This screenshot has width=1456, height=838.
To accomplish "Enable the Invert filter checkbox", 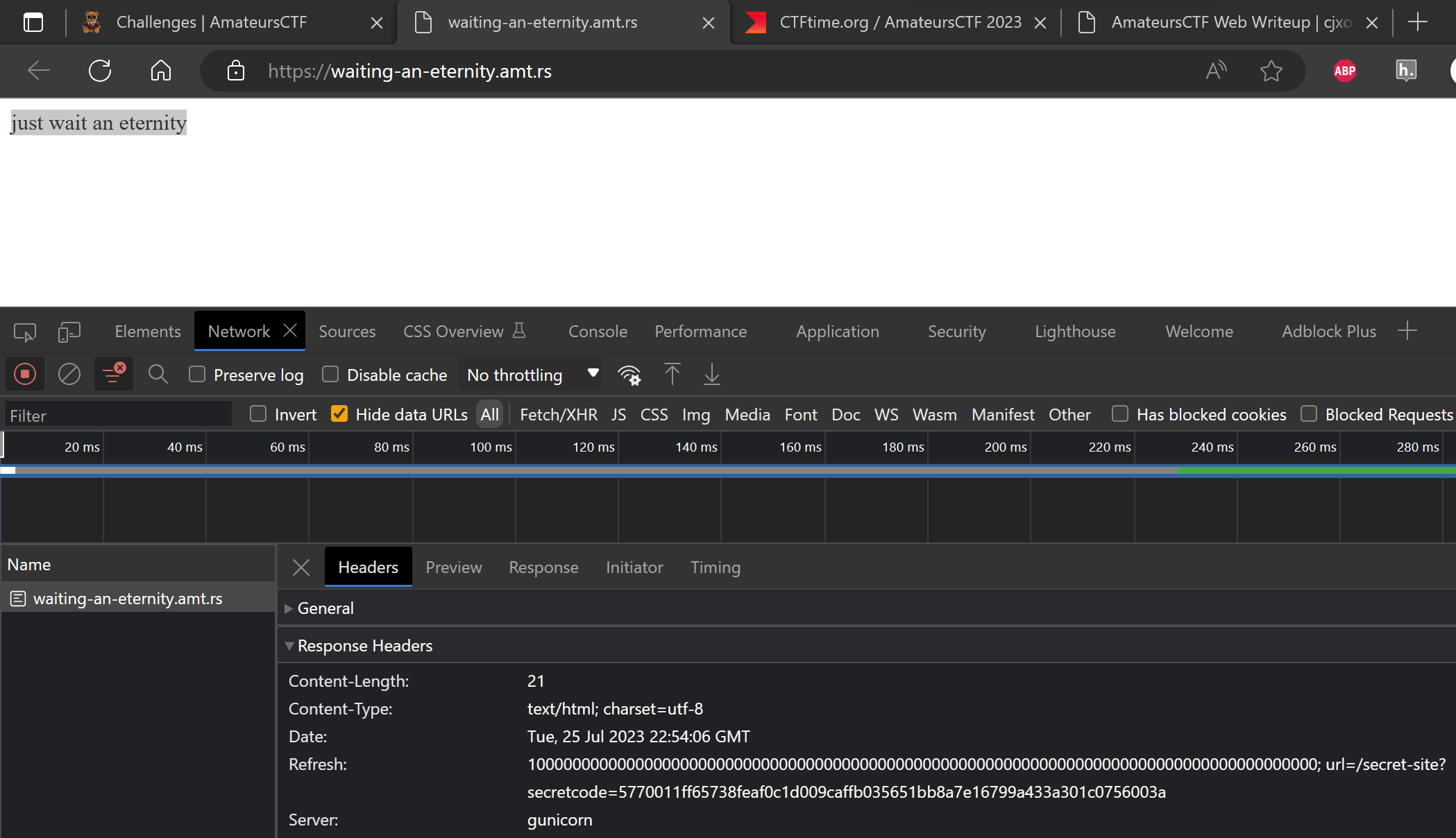I will pos(258,415).
